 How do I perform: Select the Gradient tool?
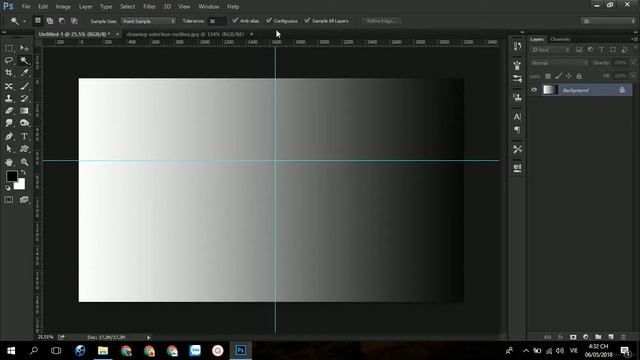tap(24, 111)
